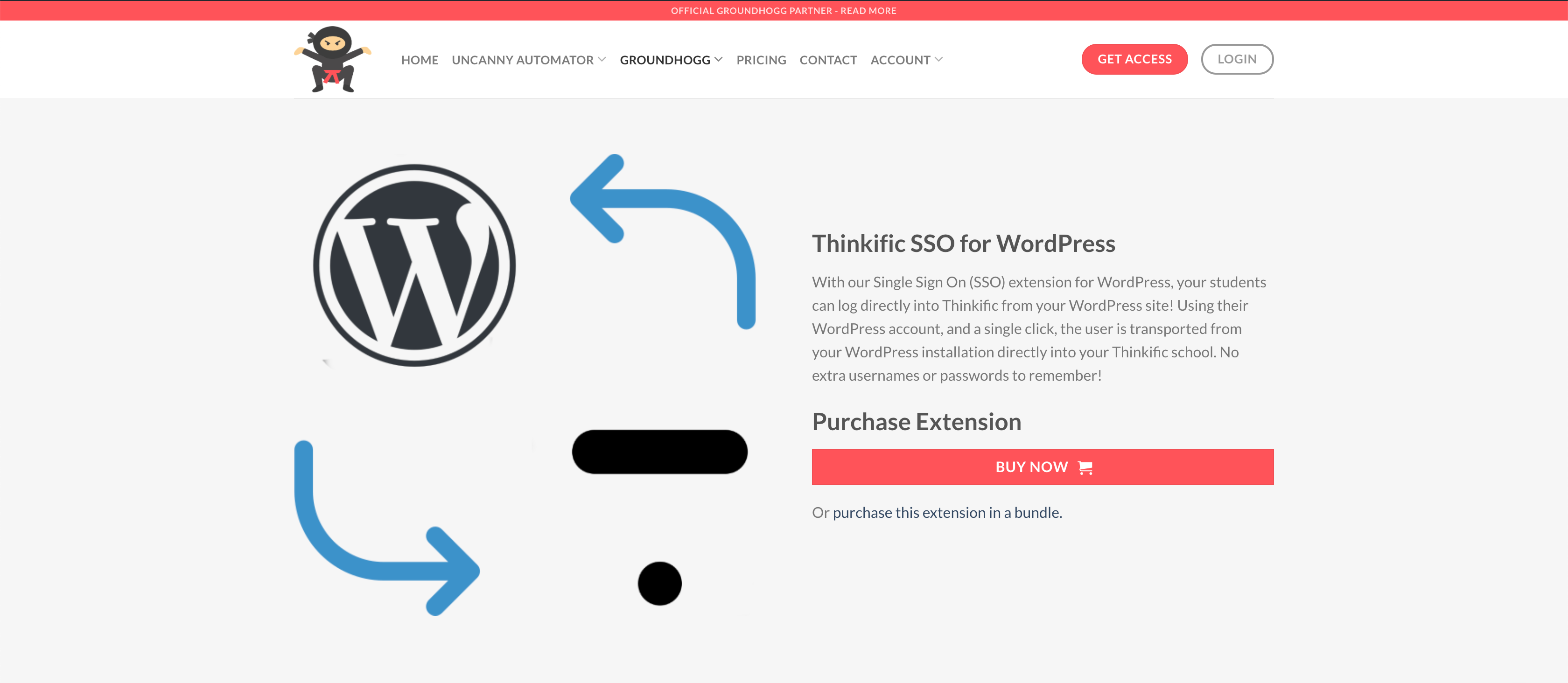Click the blue arrow pointing right
Screen dimensions: 1568x683
[387, 528]
